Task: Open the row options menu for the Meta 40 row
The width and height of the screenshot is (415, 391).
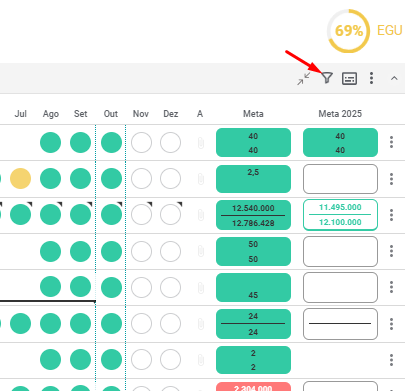Action: pos(391,142)
